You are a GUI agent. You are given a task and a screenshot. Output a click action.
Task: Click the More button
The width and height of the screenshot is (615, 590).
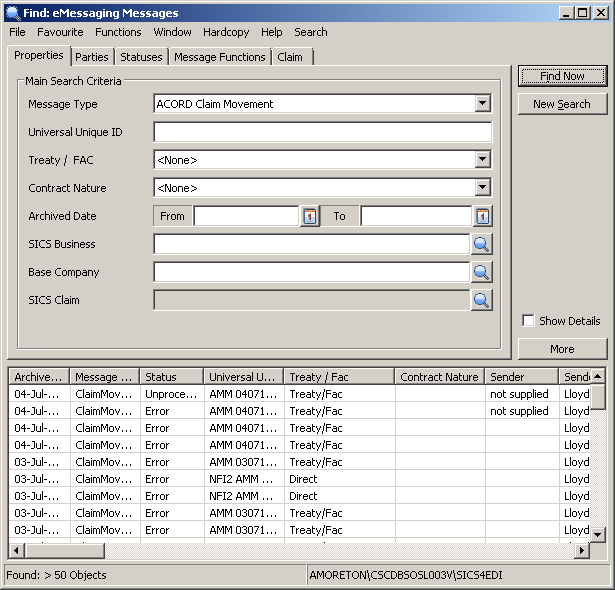[562, 349]
